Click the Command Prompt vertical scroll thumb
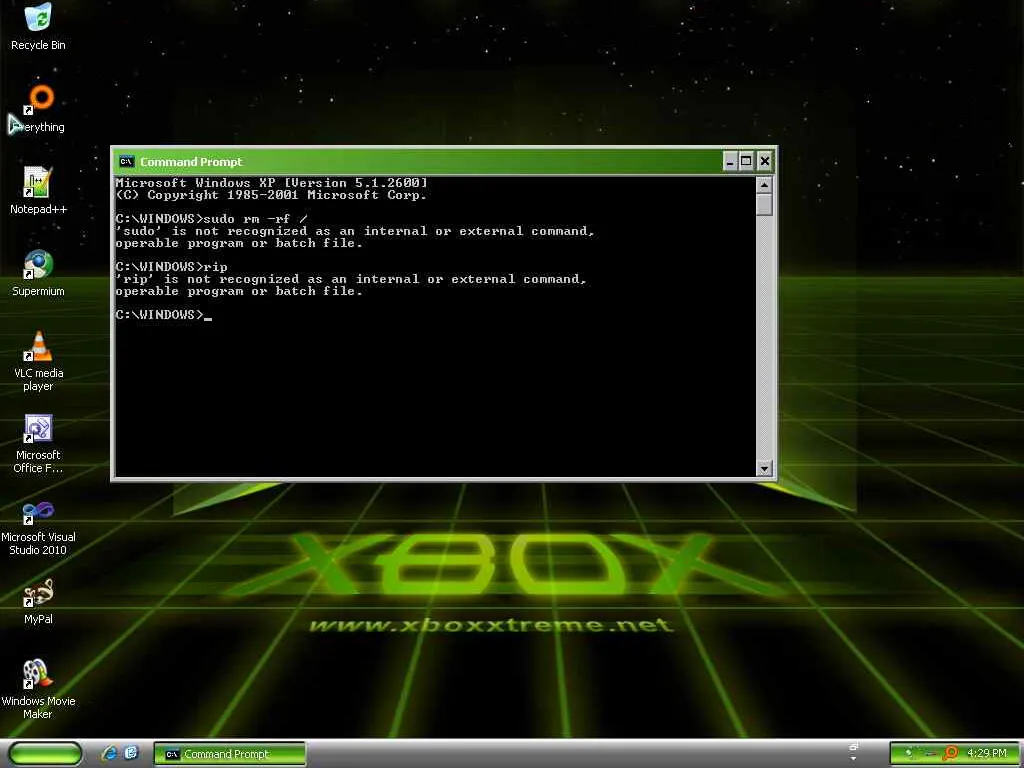 (x=764, y=204)
